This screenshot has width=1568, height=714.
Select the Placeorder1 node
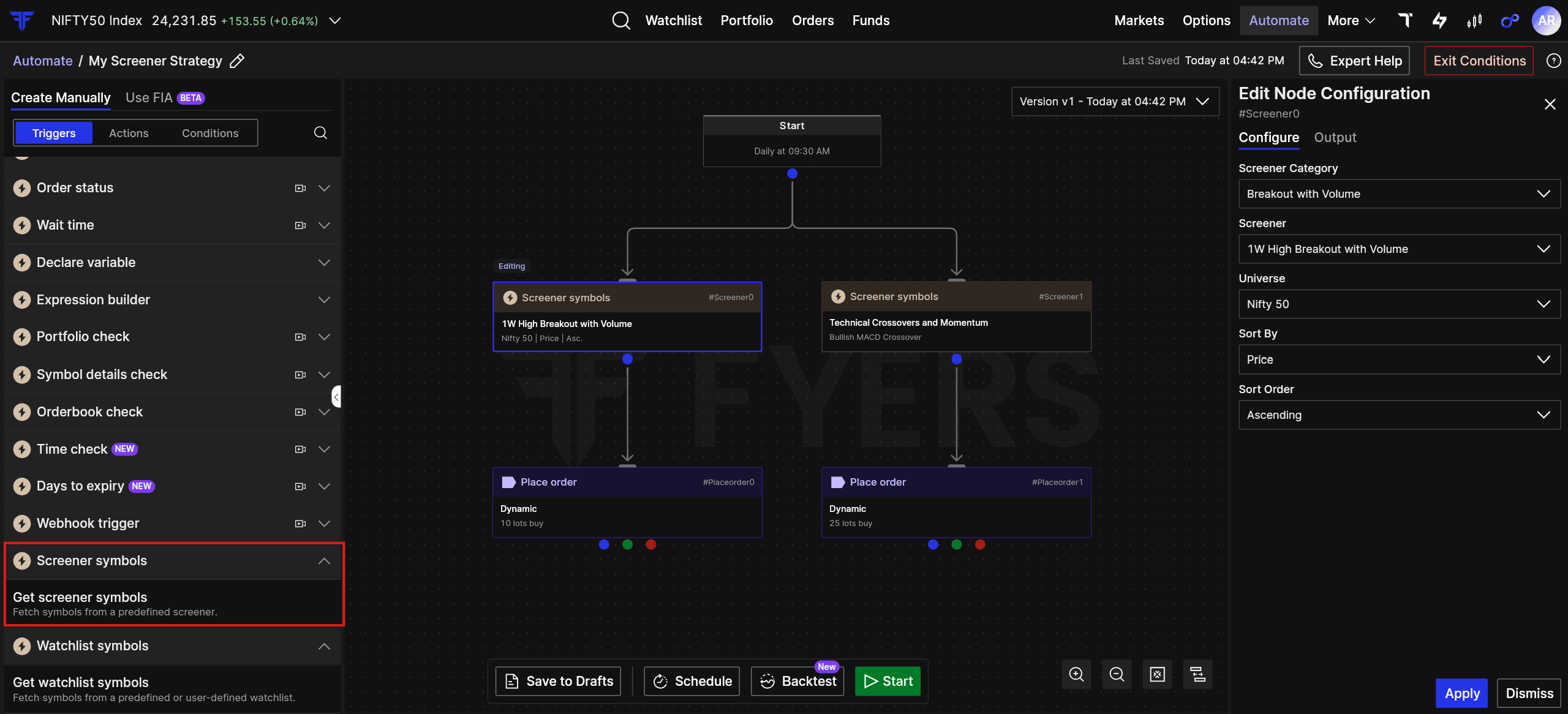point(956,503)
